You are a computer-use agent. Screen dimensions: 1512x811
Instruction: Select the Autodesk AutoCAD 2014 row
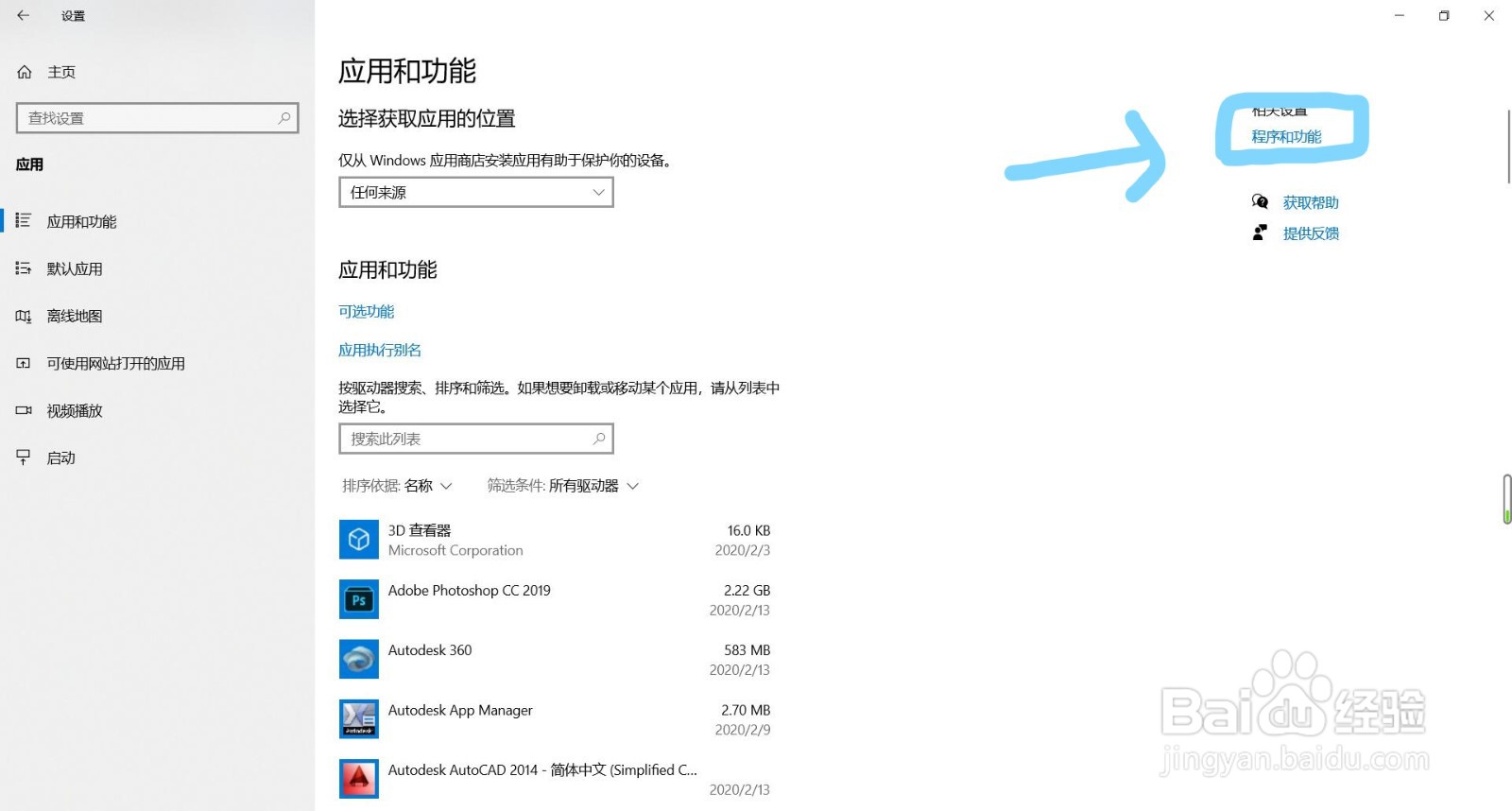coord(556,779)
